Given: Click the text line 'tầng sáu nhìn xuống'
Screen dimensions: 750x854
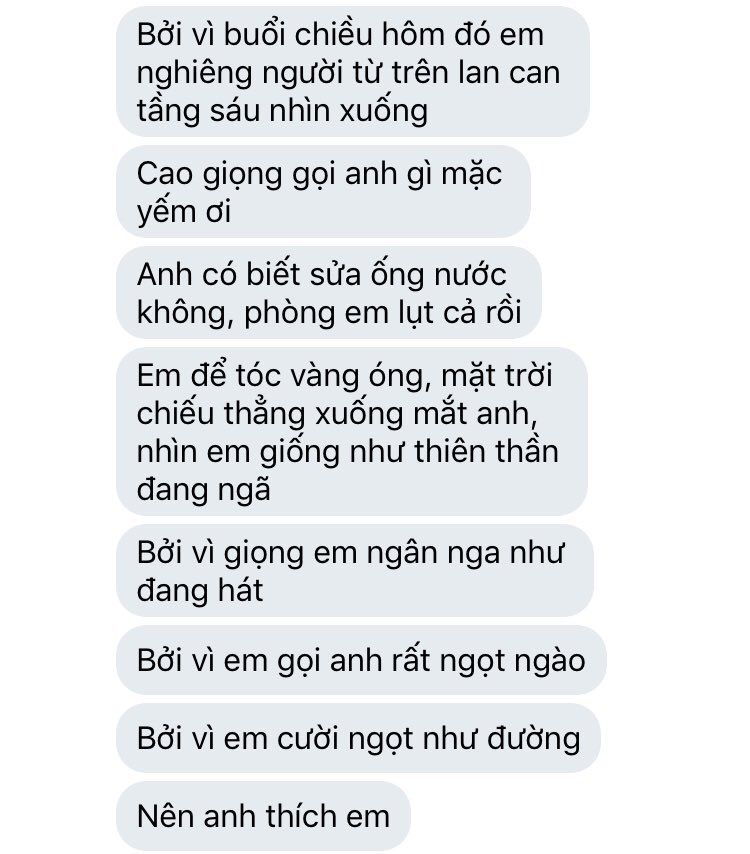Looking at the screenshot, I should click(282, 111).
